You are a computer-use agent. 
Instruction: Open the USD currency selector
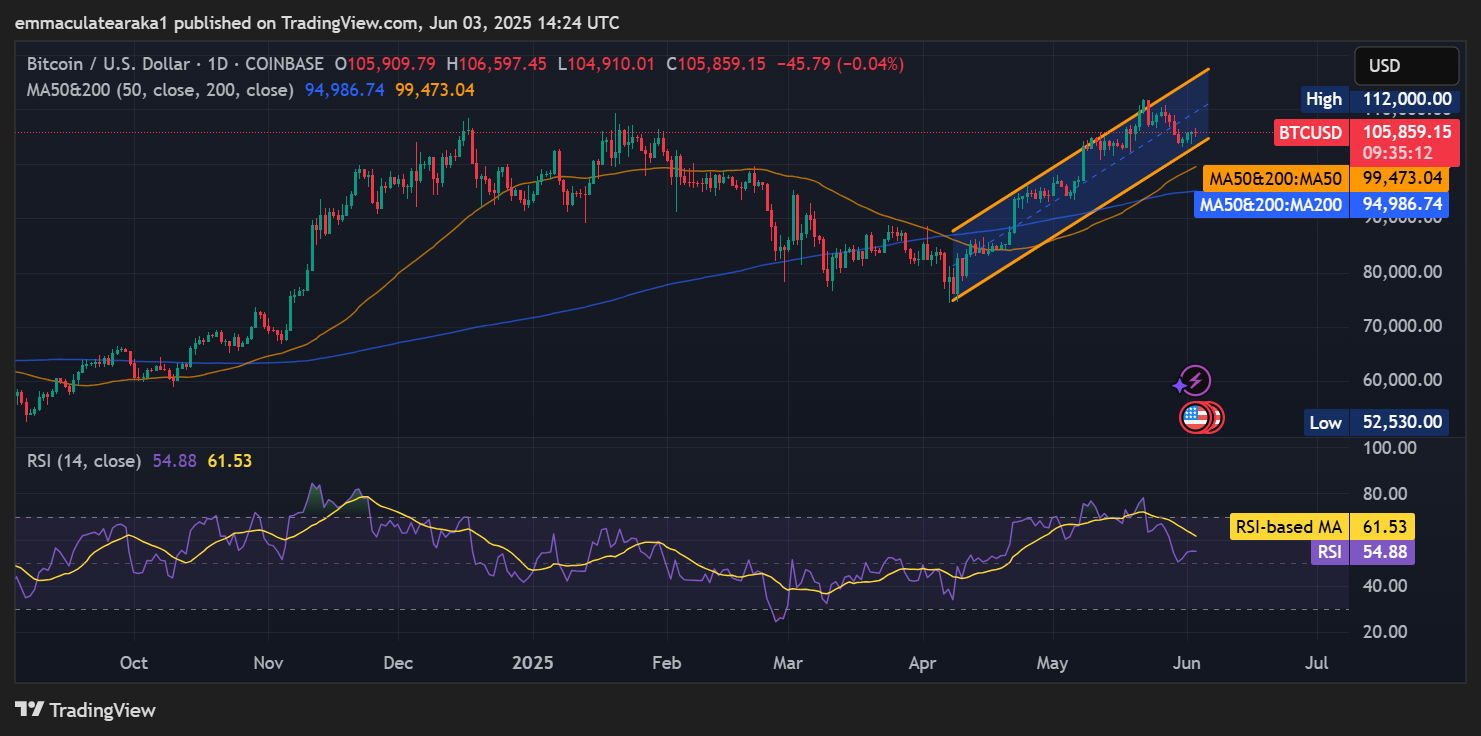[1406, 66]
